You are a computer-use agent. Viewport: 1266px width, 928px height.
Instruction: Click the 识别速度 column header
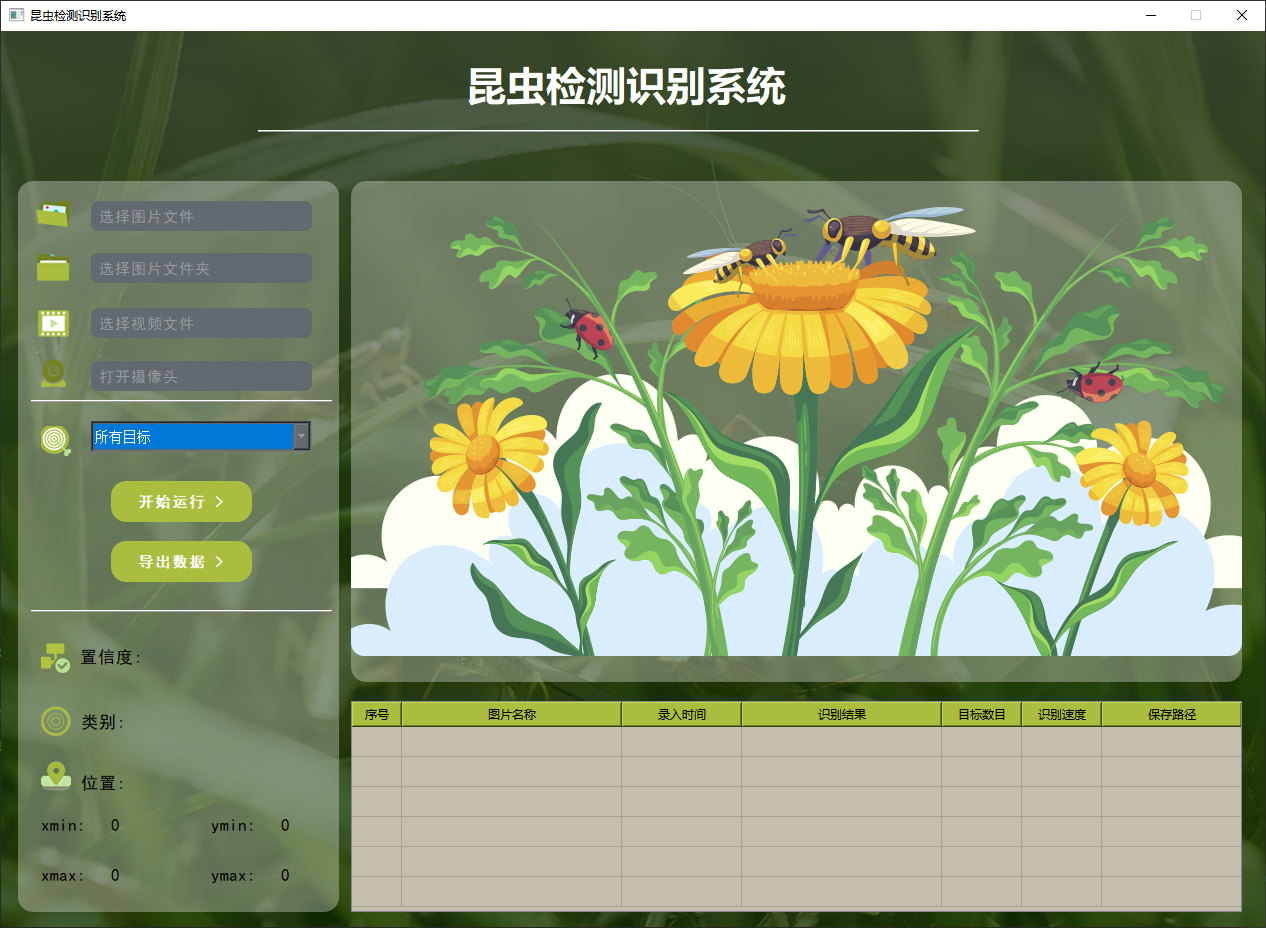[x=1062, y=714]
